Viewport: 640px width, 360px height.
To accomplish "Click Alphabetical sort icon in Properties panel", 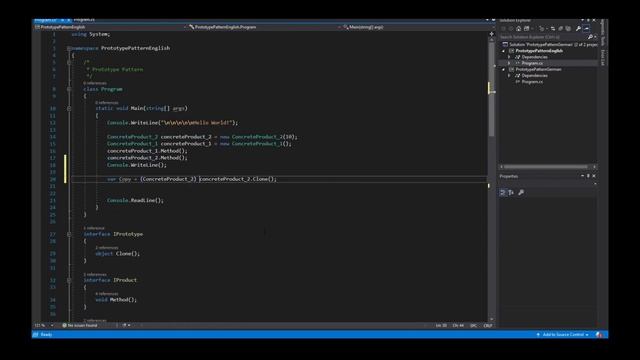I will [x=511, y=192].
